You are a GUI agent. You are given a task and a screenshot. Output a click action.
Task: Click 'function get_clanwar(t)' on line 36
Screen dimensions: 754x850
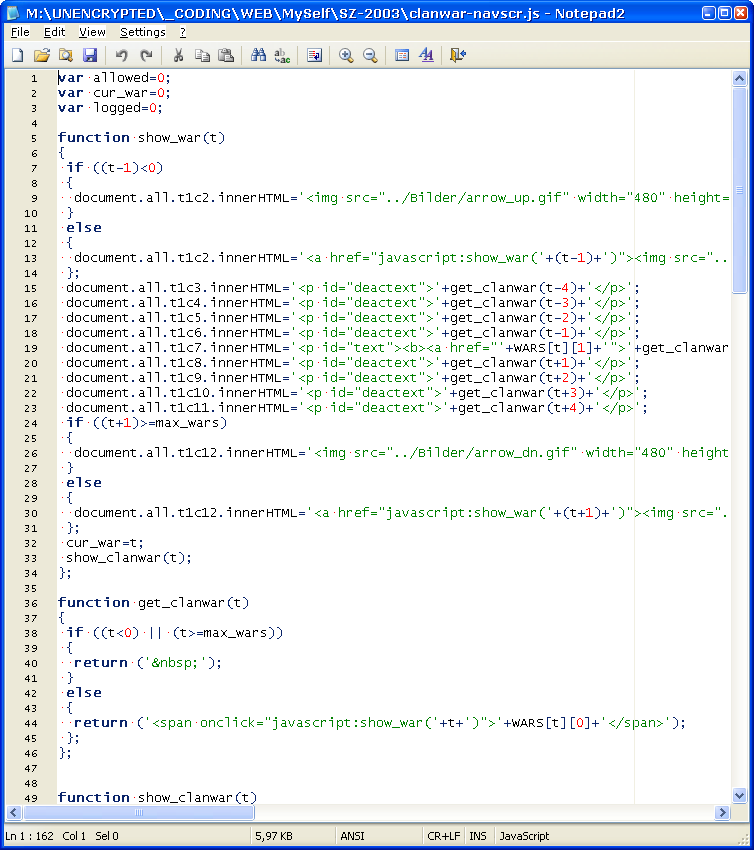tap(153, 603)
